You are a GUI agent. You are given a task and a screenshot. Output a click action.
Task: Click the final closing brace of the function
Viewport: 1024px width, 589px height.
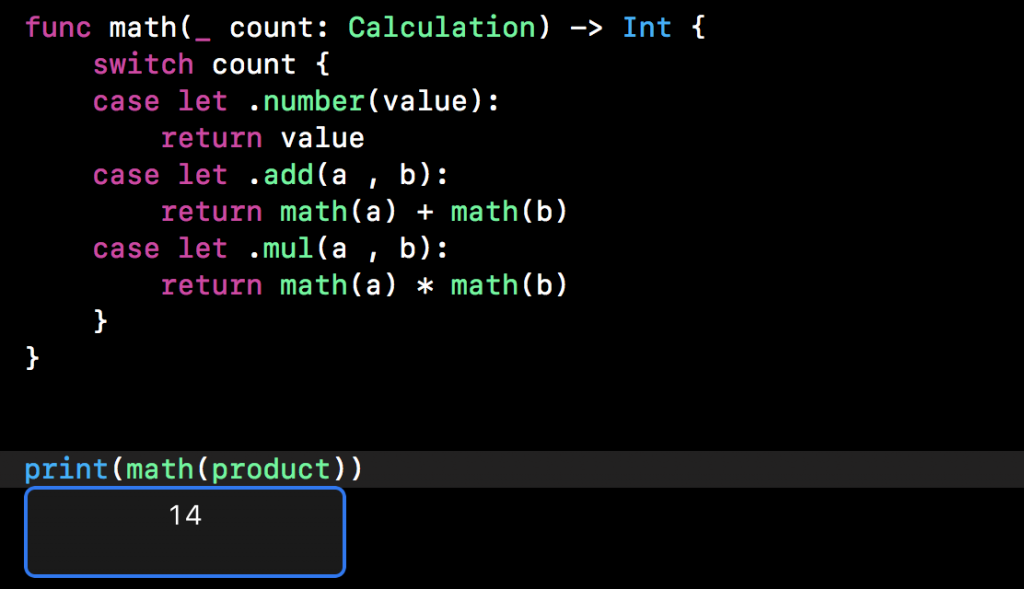32,358
